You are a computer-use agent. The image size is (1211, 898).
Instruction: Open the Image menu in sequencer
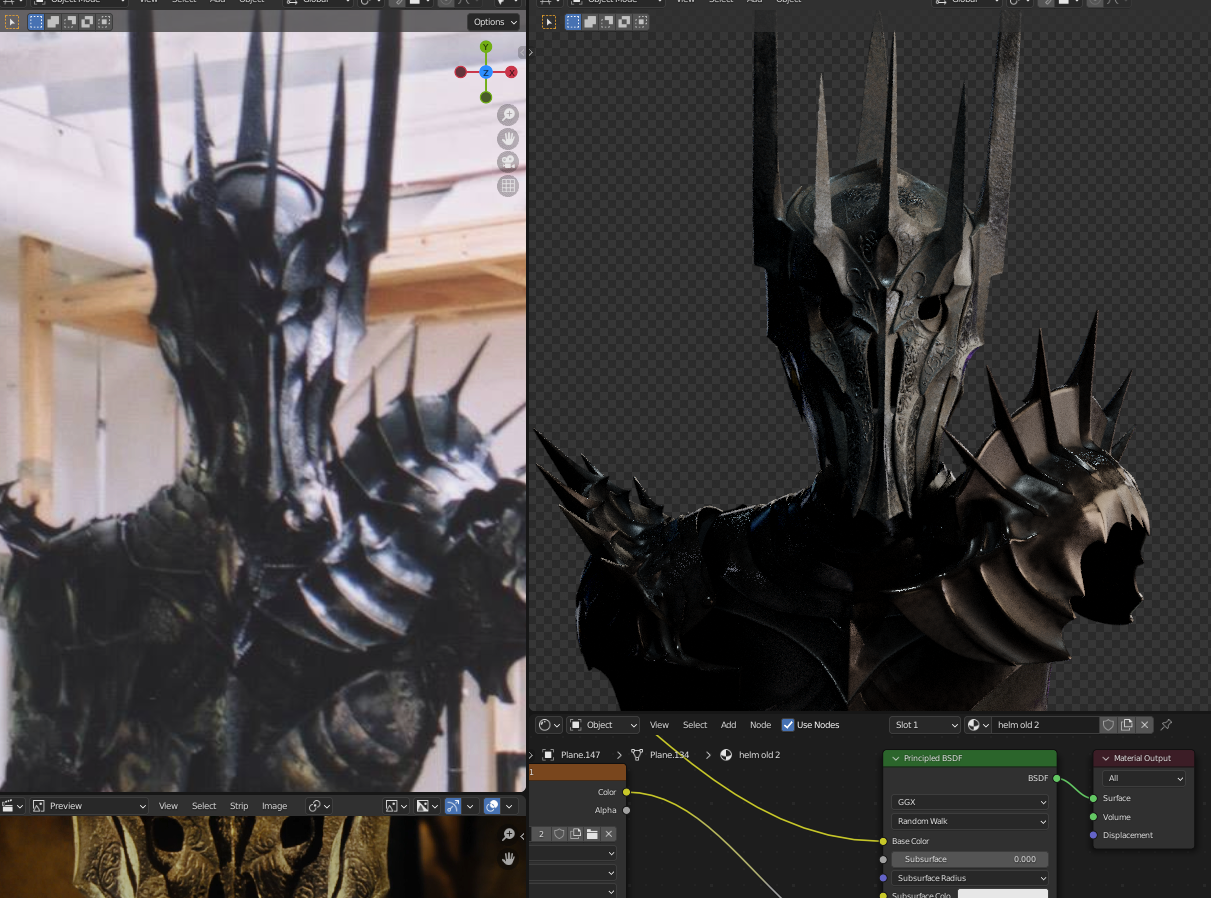click(x=274, y=806)
